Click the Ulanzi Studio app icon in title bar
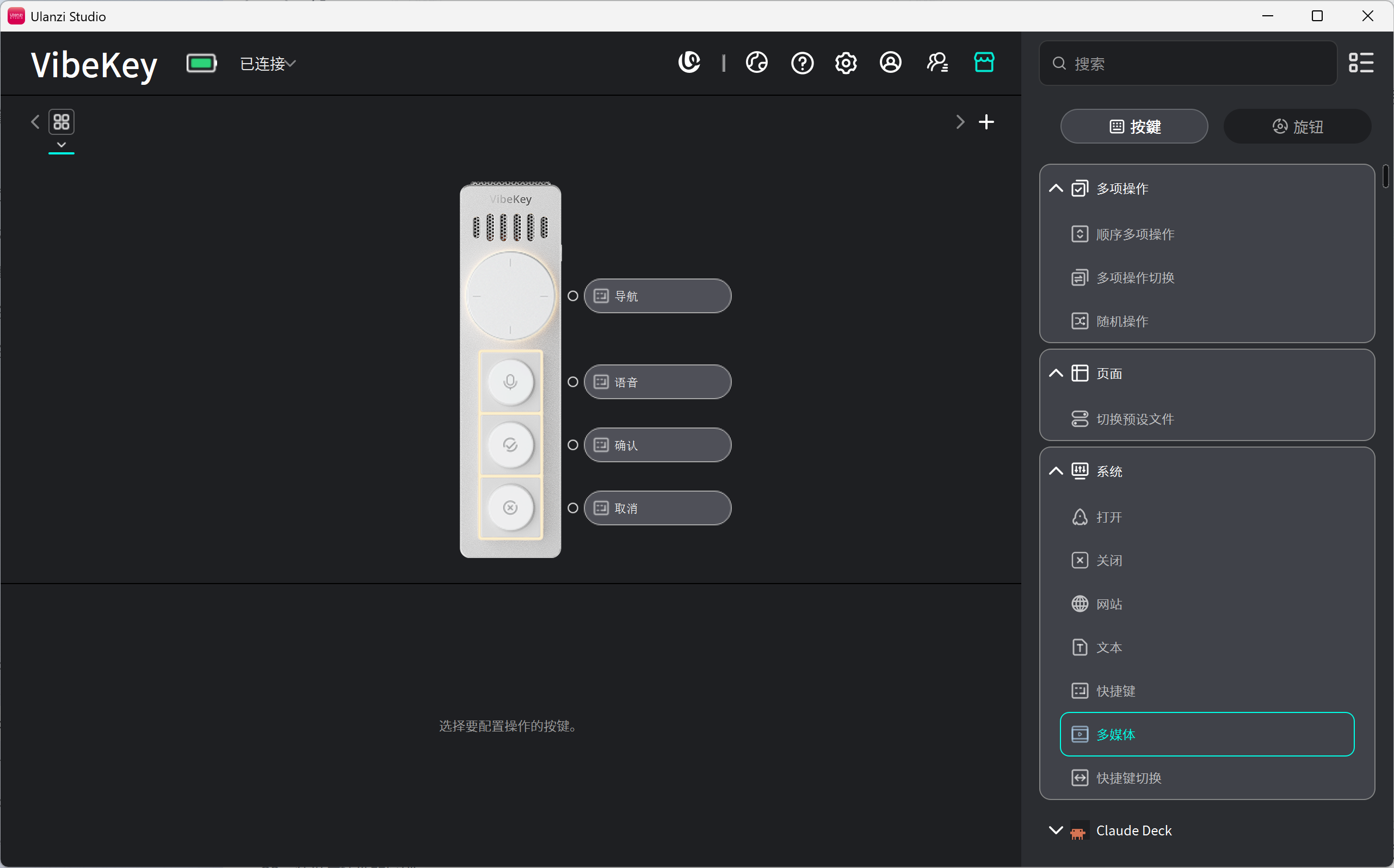The height and width of the screenshot is (868, 1394). point(16,16)
